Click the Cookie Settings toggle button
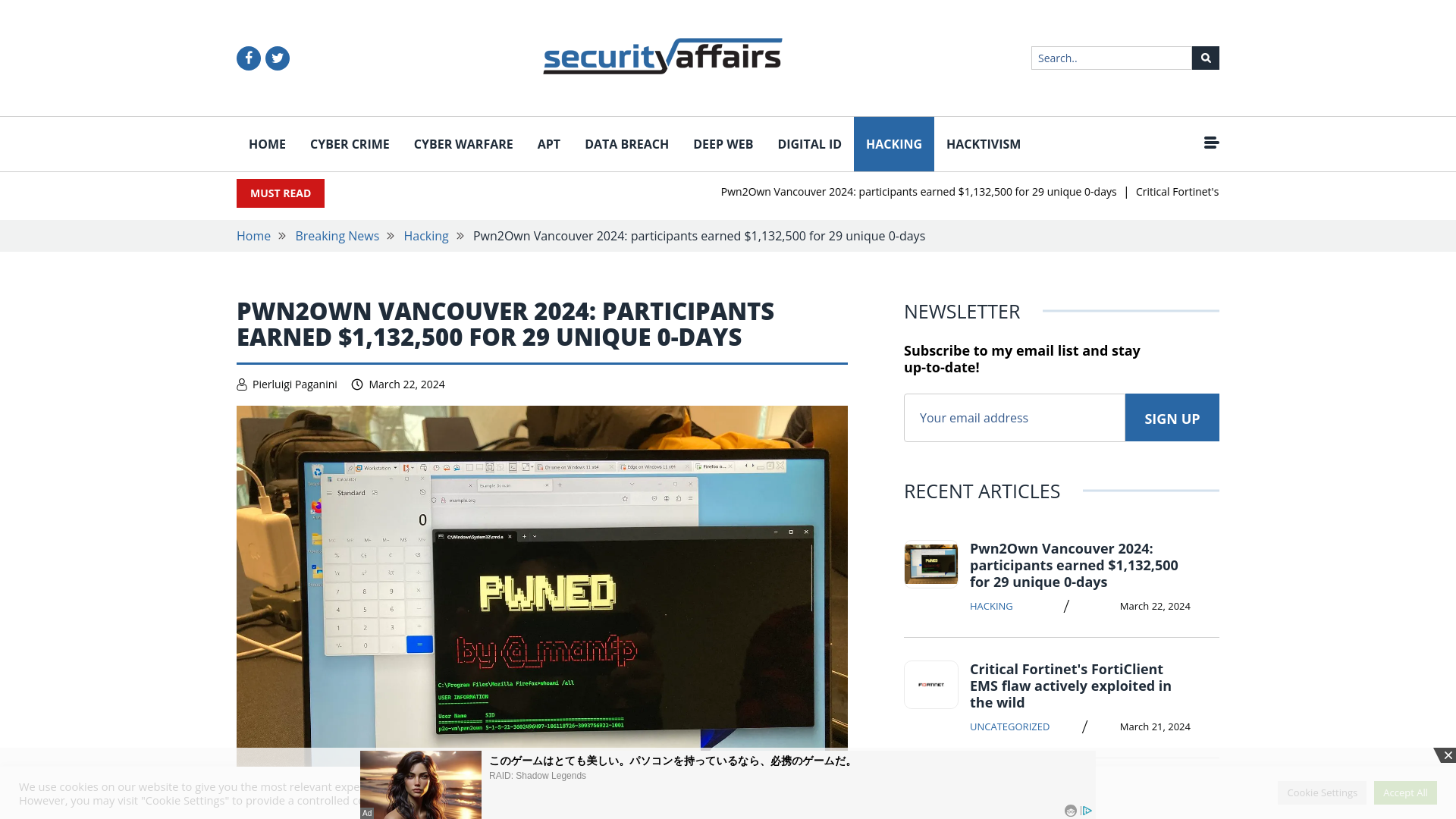The width and height of the screenshot is (1456, 819). click(1322, 792)
